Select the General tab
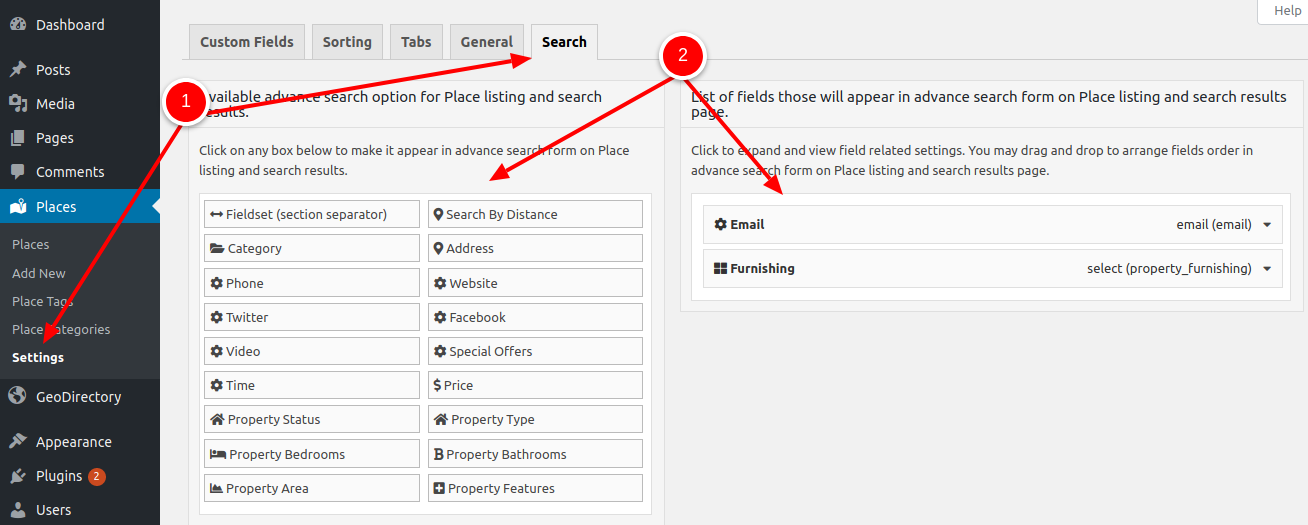This screenshot has height=525, width=1308. (486, 42)
